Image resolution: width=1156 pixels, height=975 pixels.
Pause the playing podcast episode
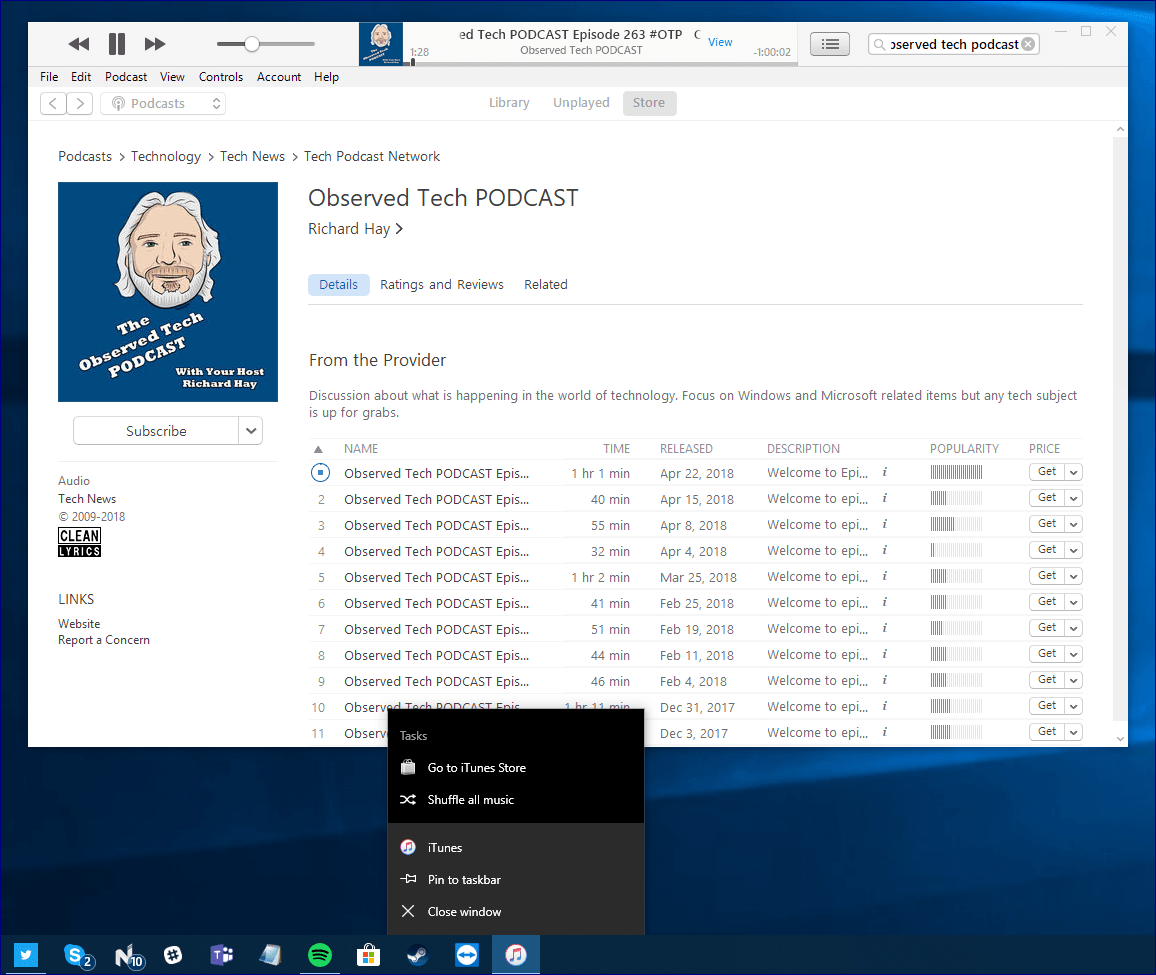pyautogui.click(x=117, y=44)
